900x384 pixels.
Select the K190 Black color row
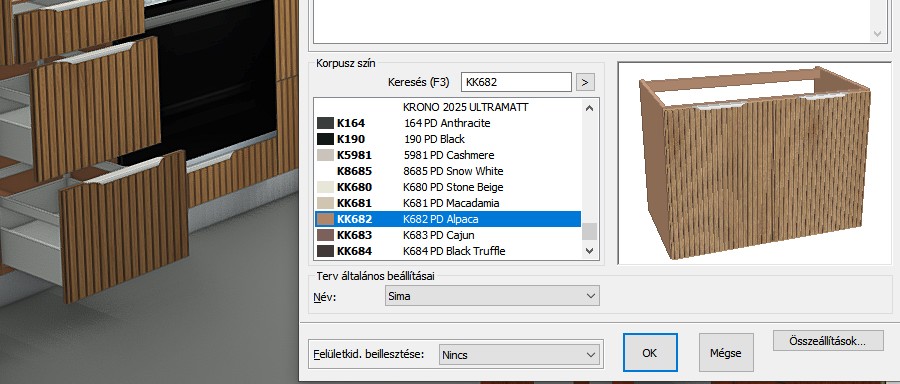click(448, 139)
